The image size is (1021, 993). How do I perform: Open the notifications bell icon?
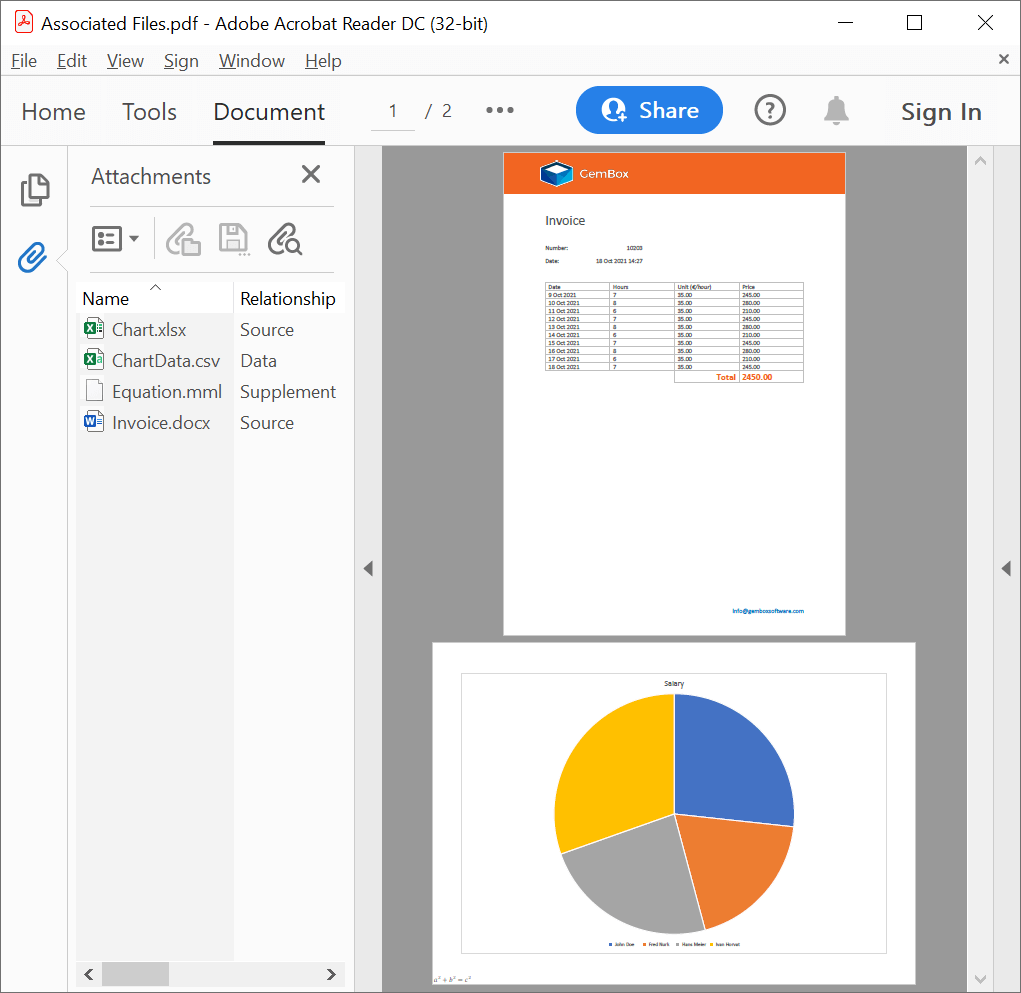click(x=836, y=111)
